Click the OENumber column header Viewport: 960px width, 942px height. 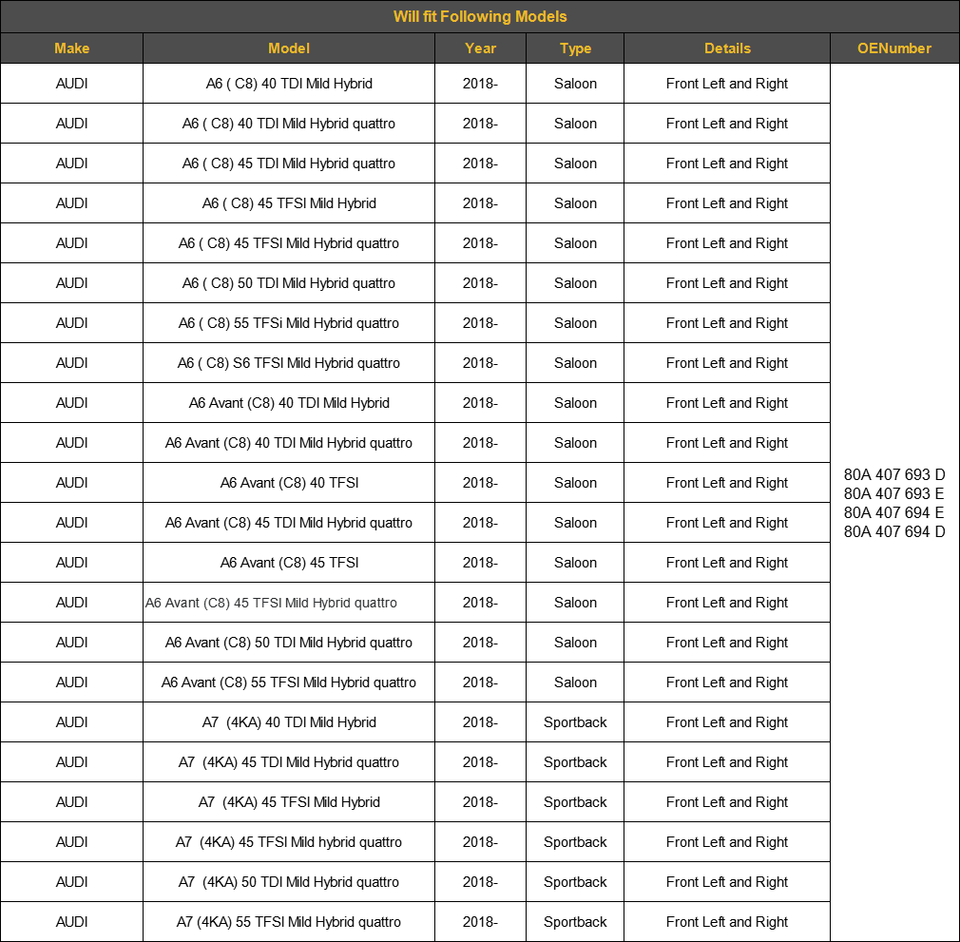coord(894,48)
